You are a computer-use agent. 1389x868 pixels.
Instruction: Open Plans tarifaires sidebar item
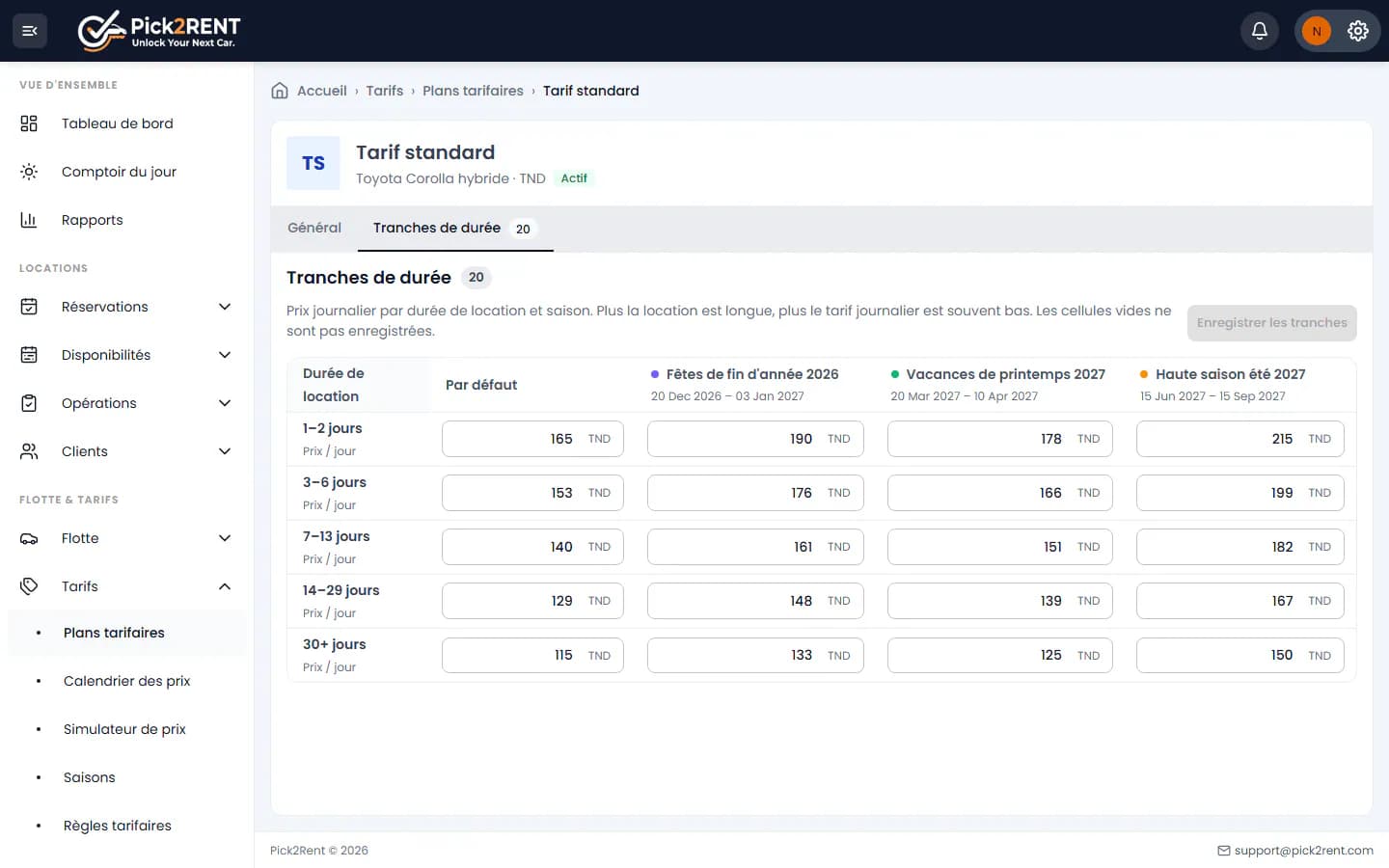pyautogui.click(x=127, y=633)
